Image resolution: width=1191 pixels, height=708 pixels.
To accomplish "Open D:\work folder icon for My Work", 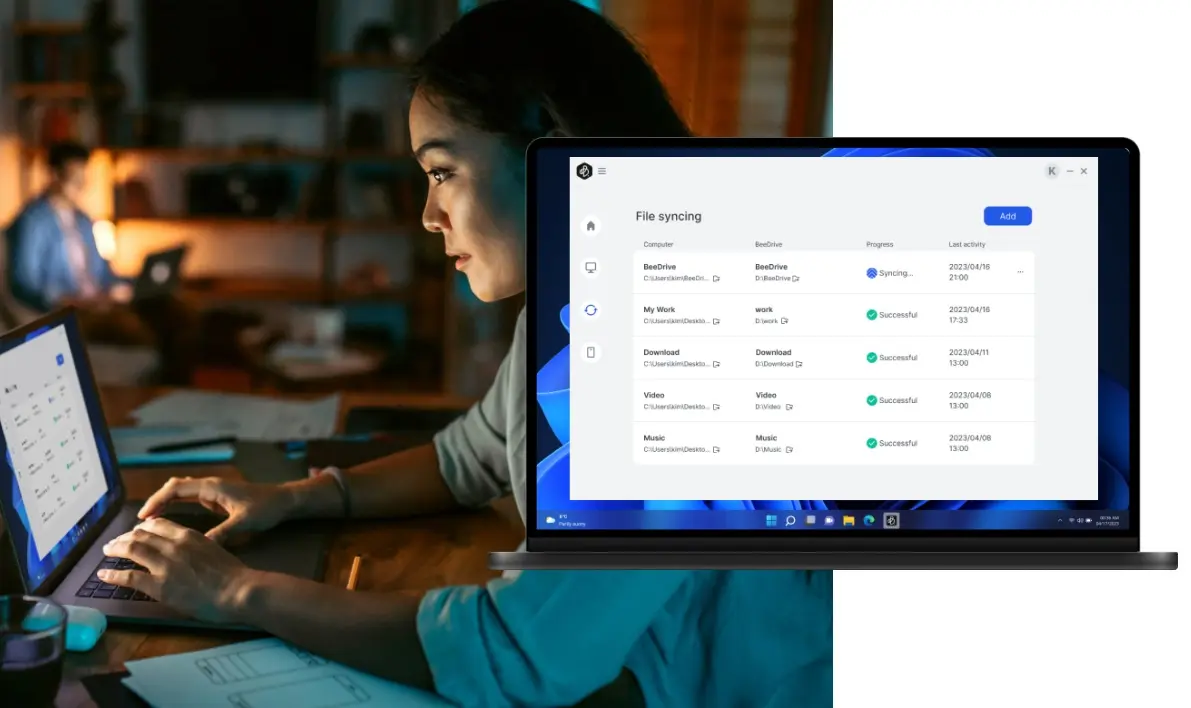I will (785, 321).
